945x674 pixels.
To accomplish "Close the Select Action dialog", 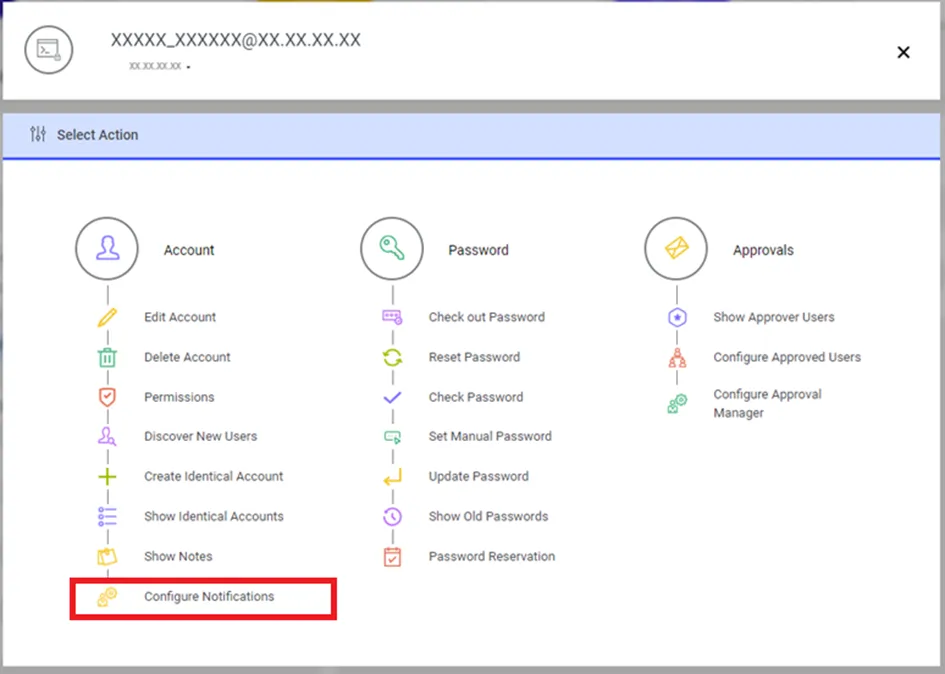I will [x=903, y=52].
